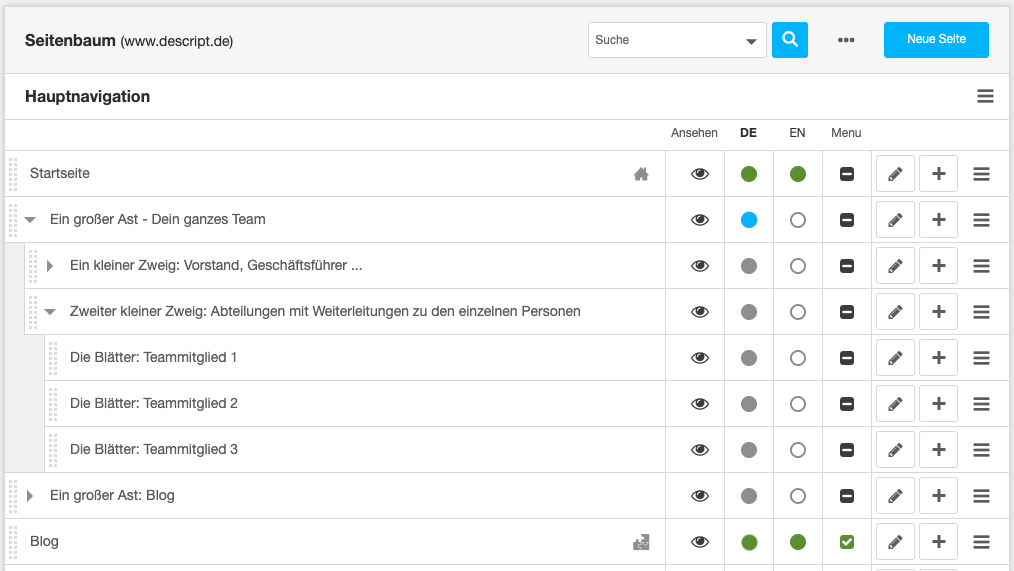Screen dimensions: 1014x571
Task: Expand the 'Ein großer Ast: Blog' branch
Action: point(30,496)
